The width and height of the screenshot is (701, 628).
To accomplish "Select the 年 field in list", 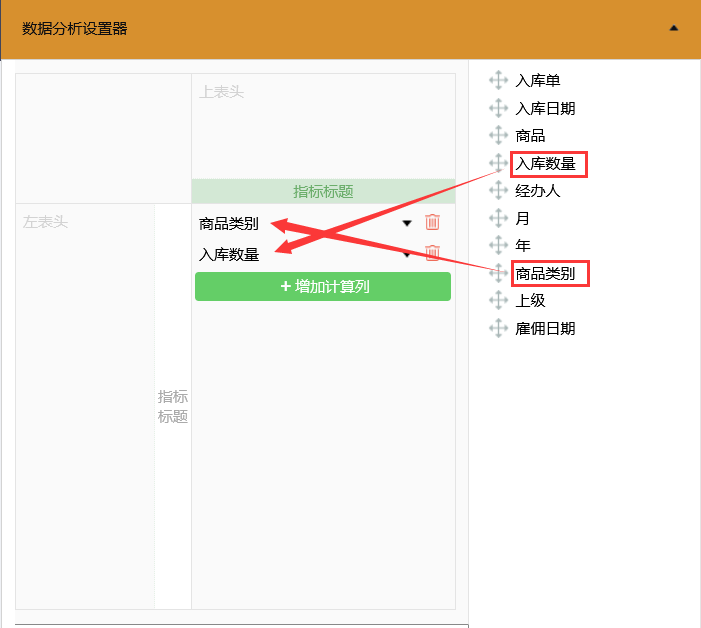I will tap(523, 245).
